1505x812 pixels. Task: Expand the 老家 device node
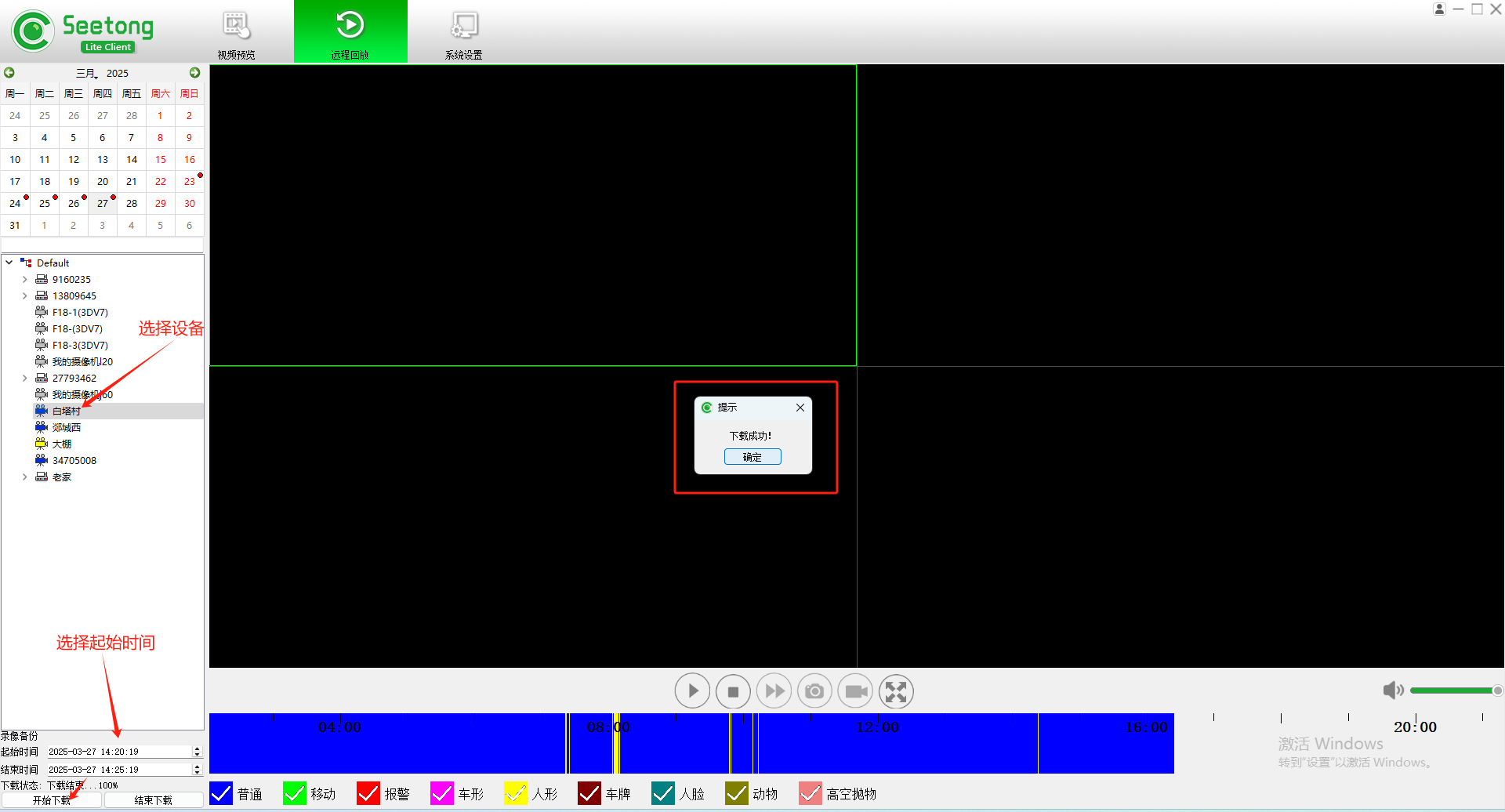(x=25, y=477)
